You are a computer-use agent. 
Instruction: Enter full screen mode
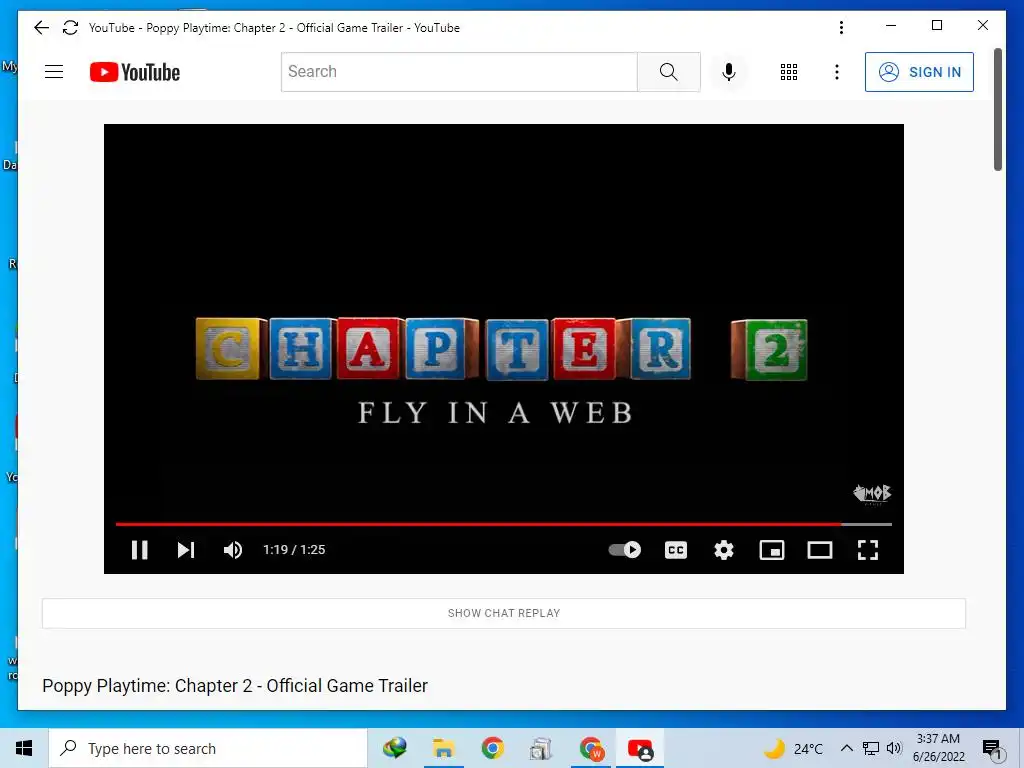[x=868, y=550]
